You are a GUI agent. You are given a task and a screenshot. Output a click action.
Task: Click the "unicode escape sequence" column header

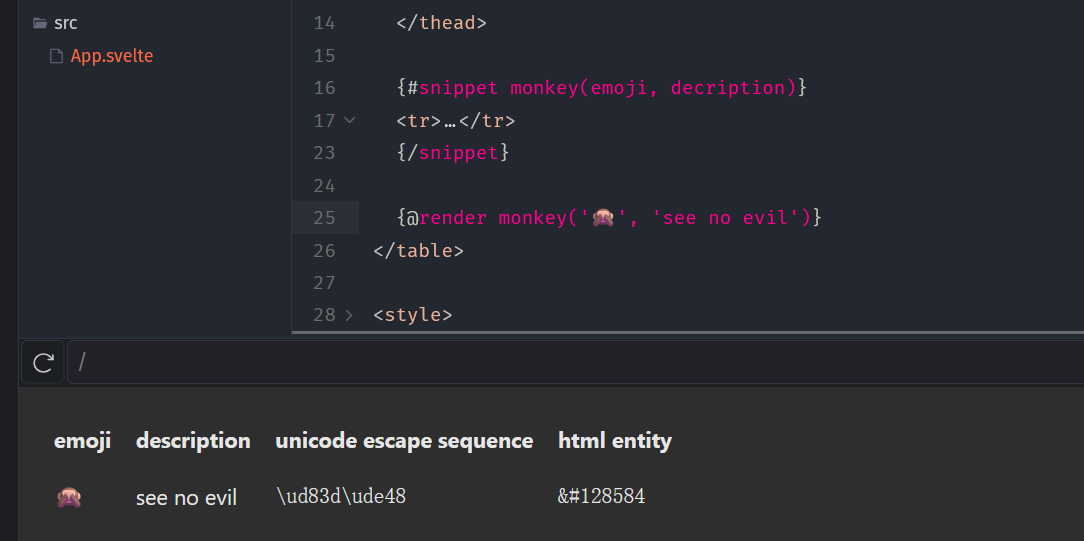404,440
